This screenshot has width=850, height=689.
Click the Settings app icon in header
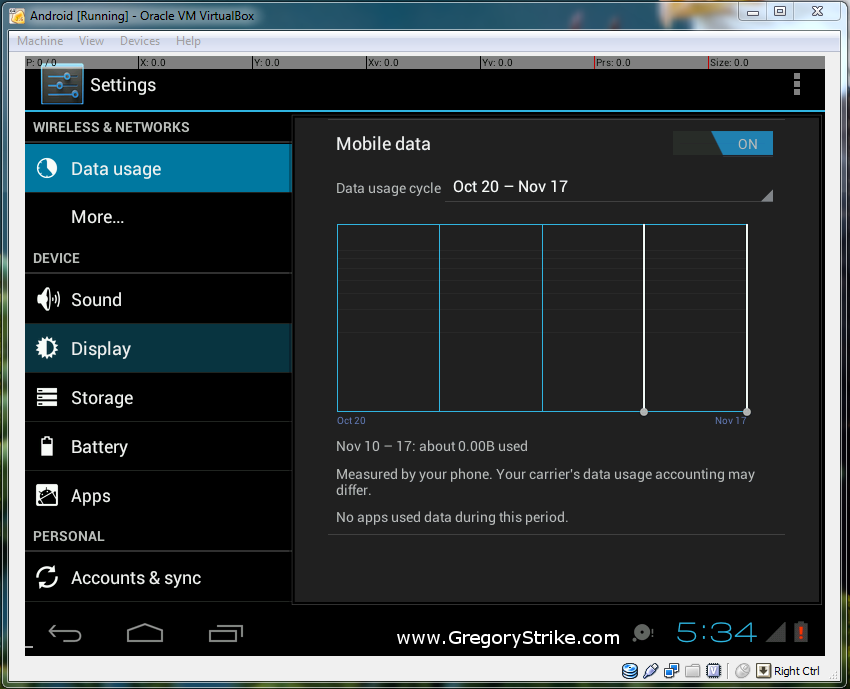point(61,85)
